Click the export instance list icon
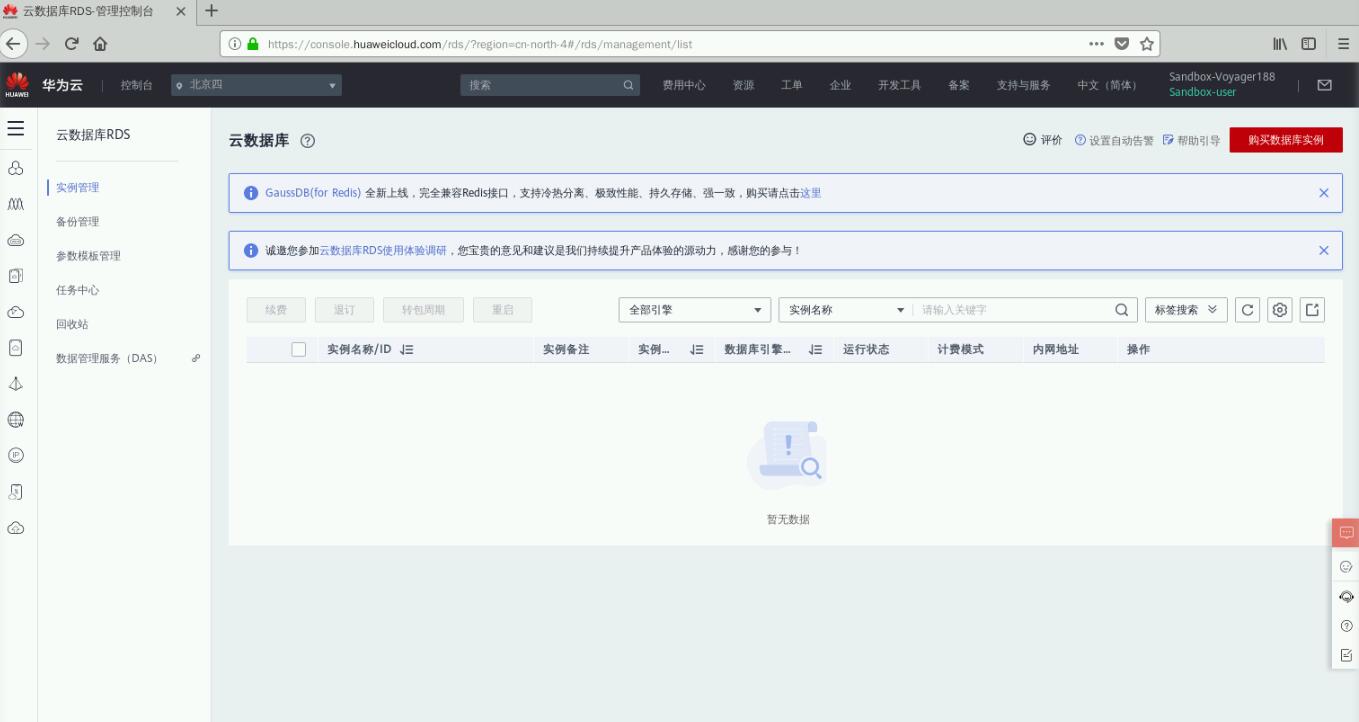Screen dimensions: 1359x722 (x=1313, y=310)
